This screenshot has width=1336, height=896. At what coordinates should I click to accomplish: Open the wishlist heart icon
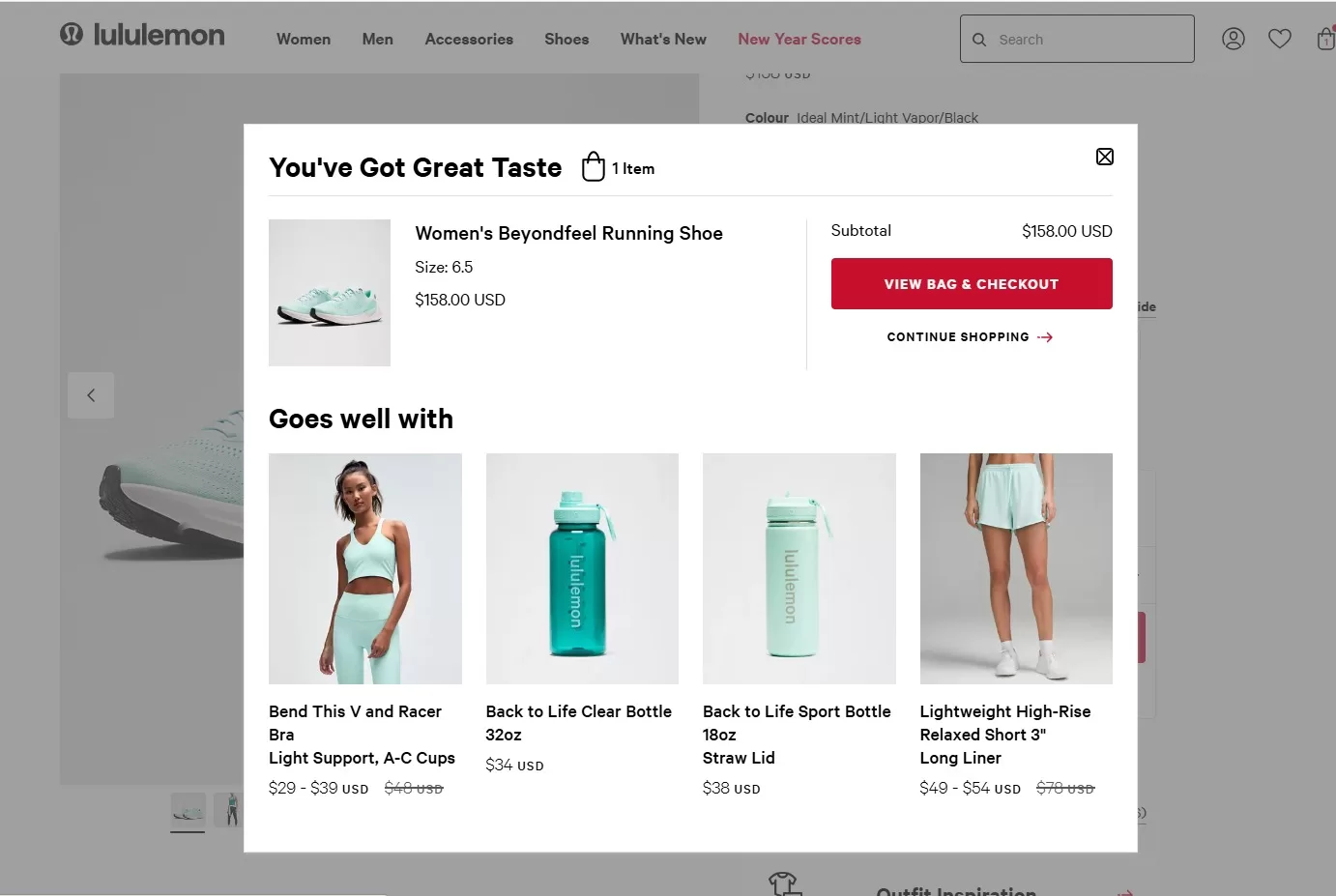coord(1280,39)
